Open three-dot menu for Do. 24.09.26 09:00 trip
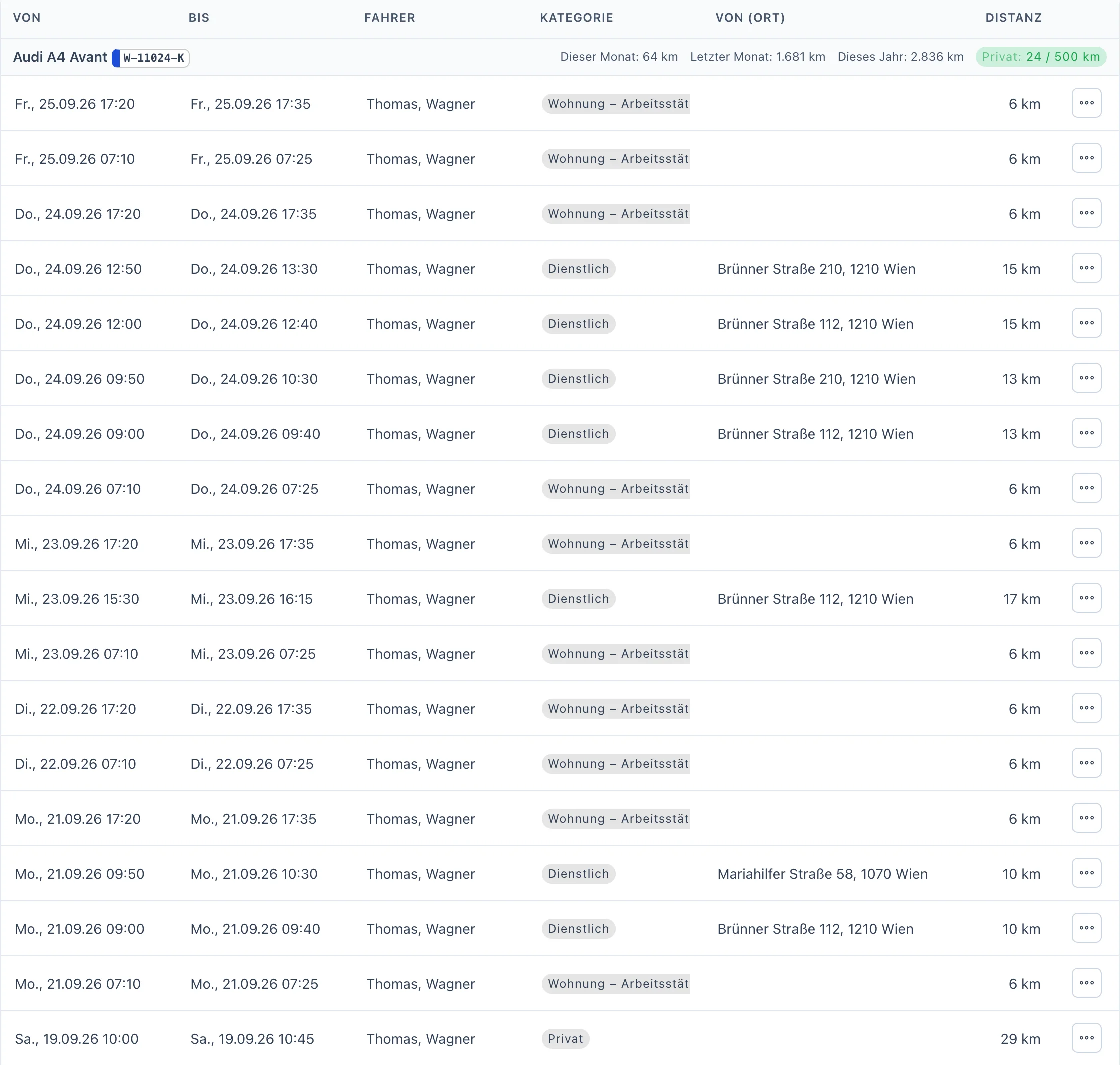This screenshot has width=1120, height=1065. [x=1086, y=433]
